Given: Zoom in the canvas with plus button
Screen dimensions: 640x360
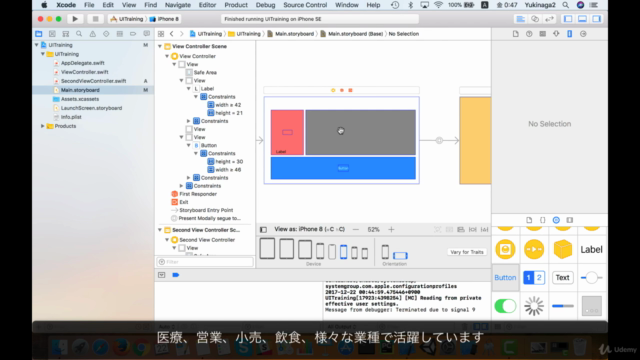Looking at the screenshot, I should 391,230.
